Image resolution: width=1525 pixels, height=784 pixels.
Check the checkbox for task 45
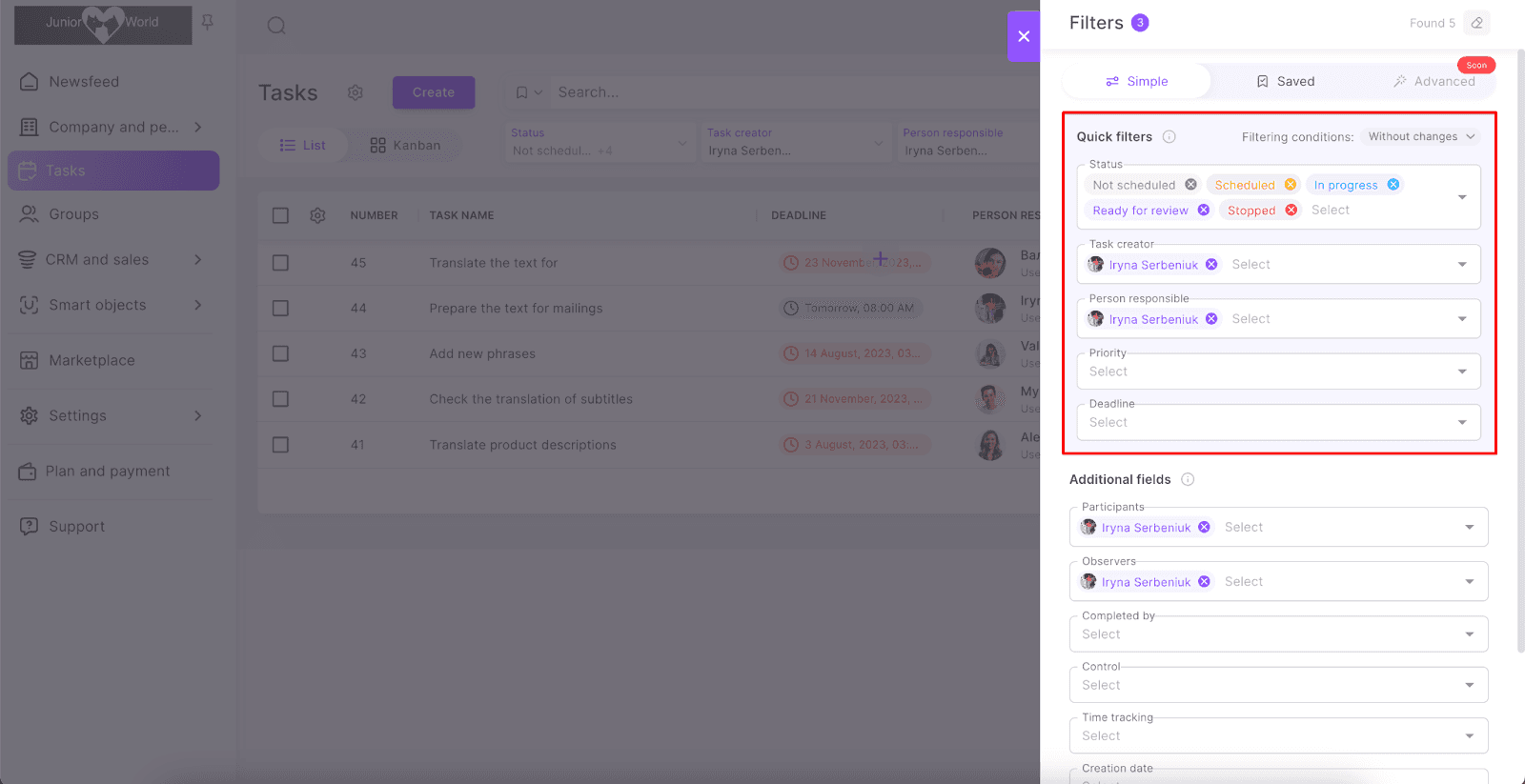tap(280, 263)
